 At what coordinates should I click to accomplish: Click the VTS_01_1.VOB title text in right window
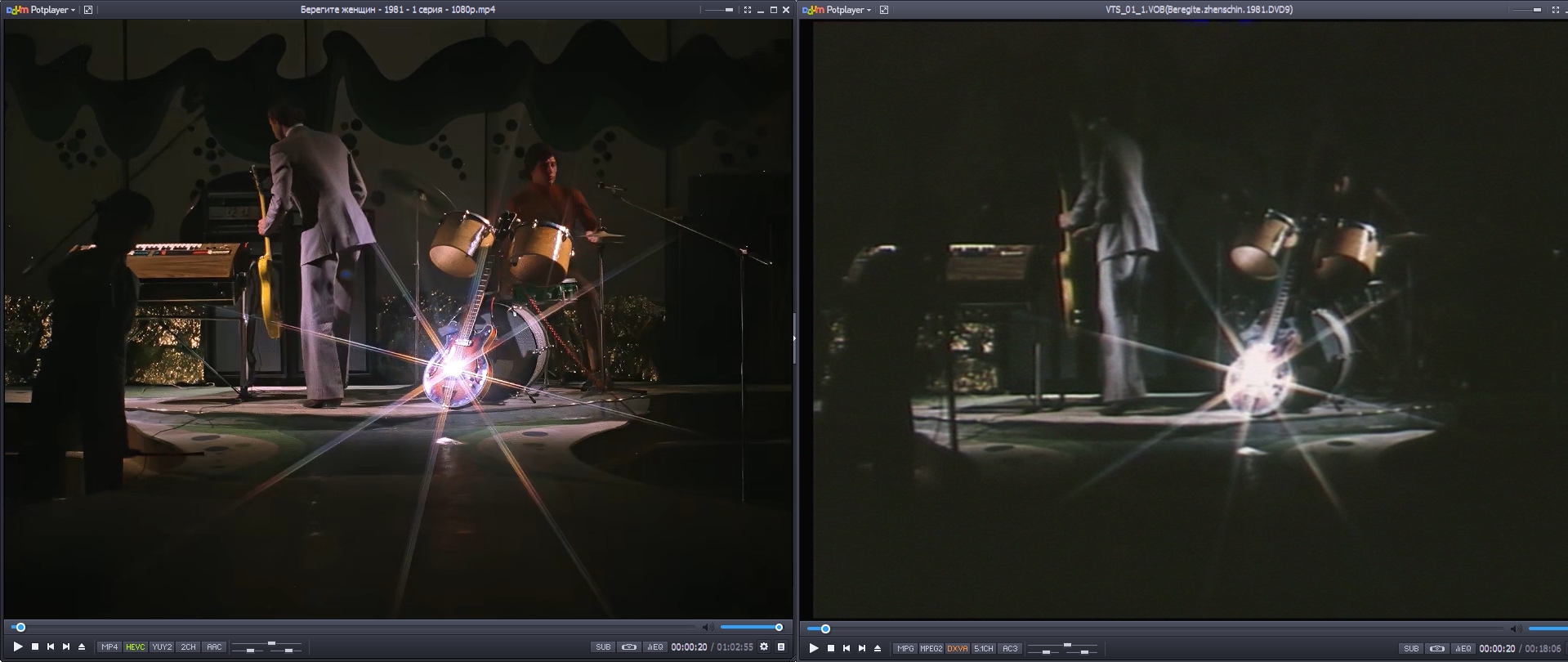pyautogui.click(x=1199, y=10)
